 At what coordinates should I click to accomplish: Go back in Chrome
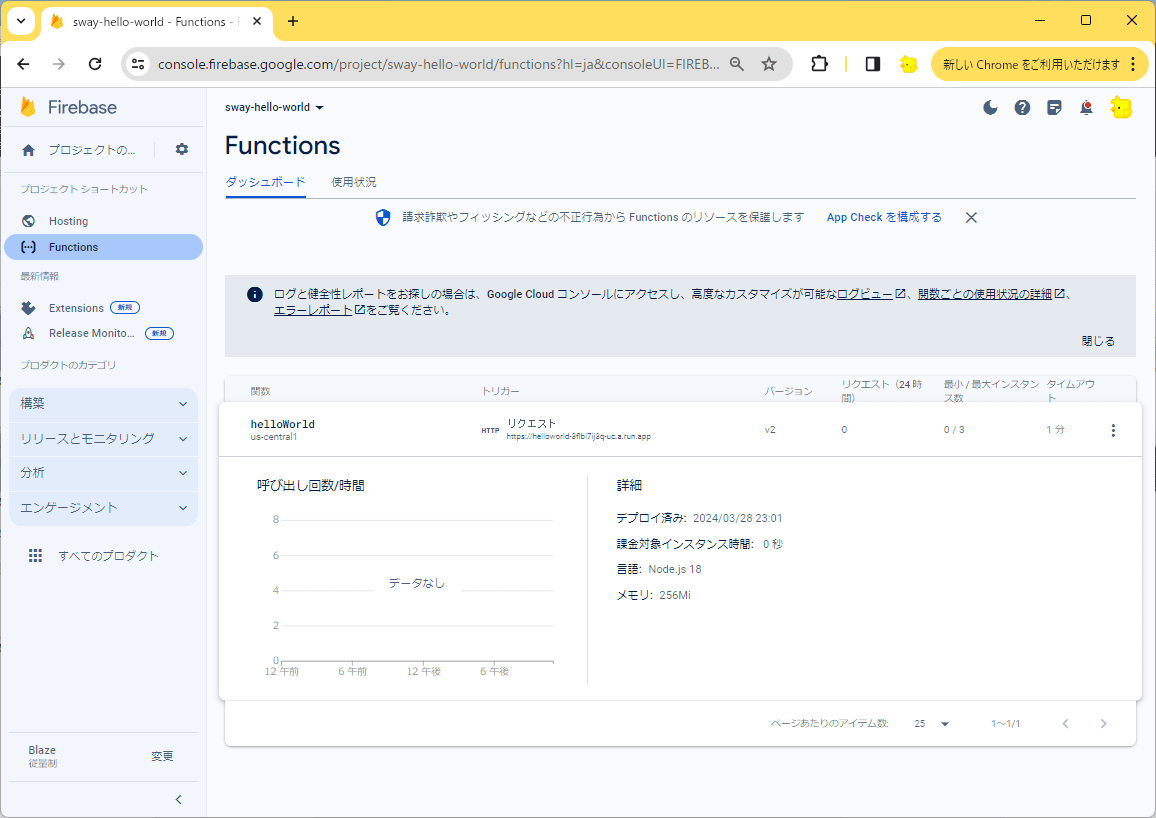coord(24,64)
